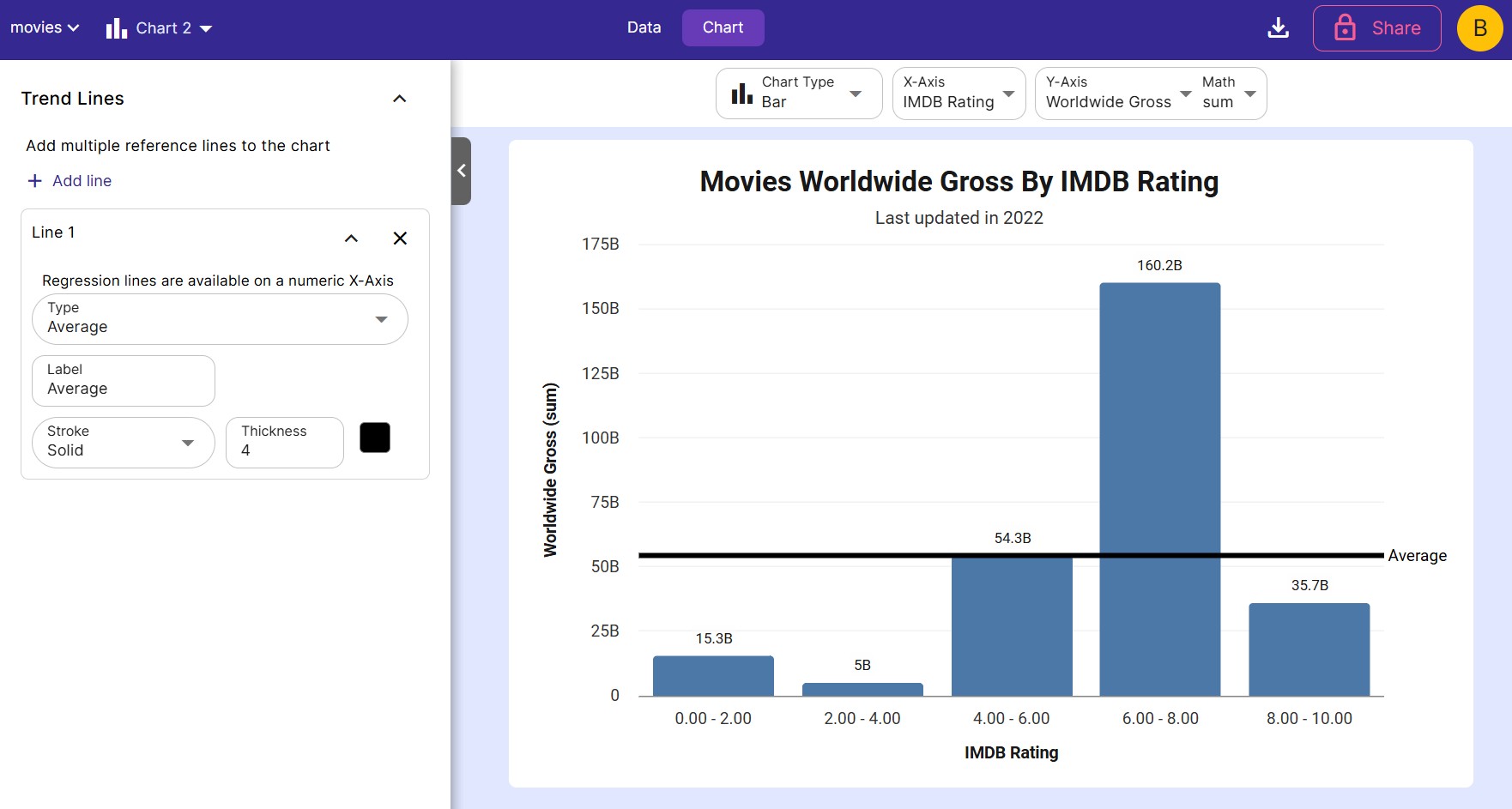Open the X-Axis IMDB Rating dropdown
This screenshot has height=809, width=1512.
tap(959, 94)
